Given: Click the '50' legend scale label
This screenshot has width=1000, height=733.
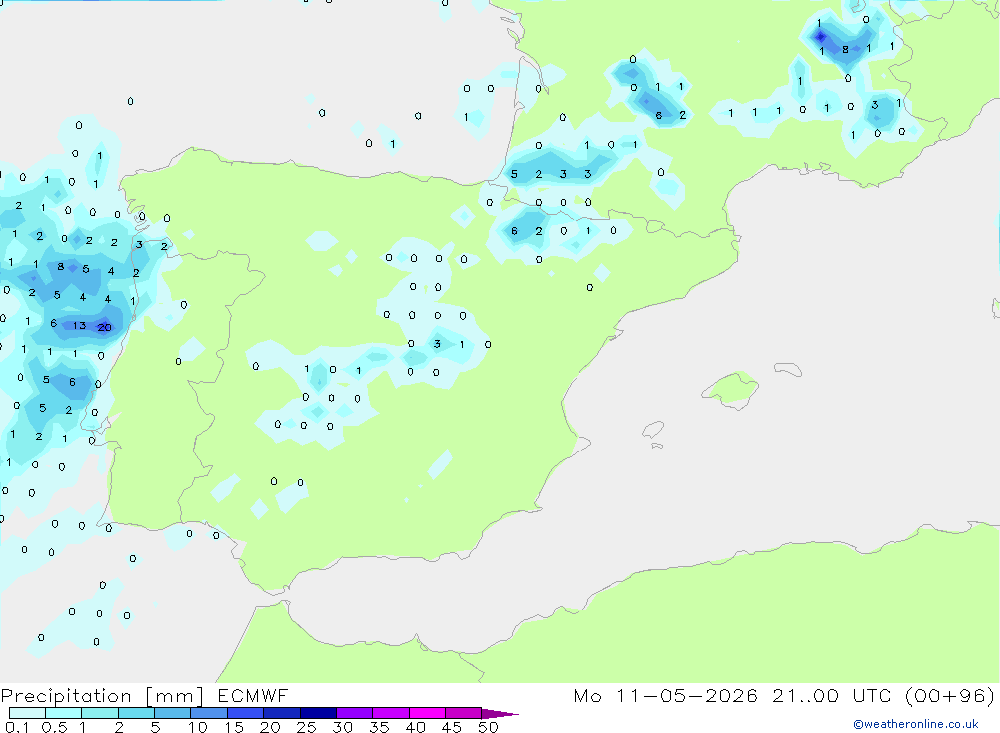Looking at the screenshot, I should (x=489, y=727).
